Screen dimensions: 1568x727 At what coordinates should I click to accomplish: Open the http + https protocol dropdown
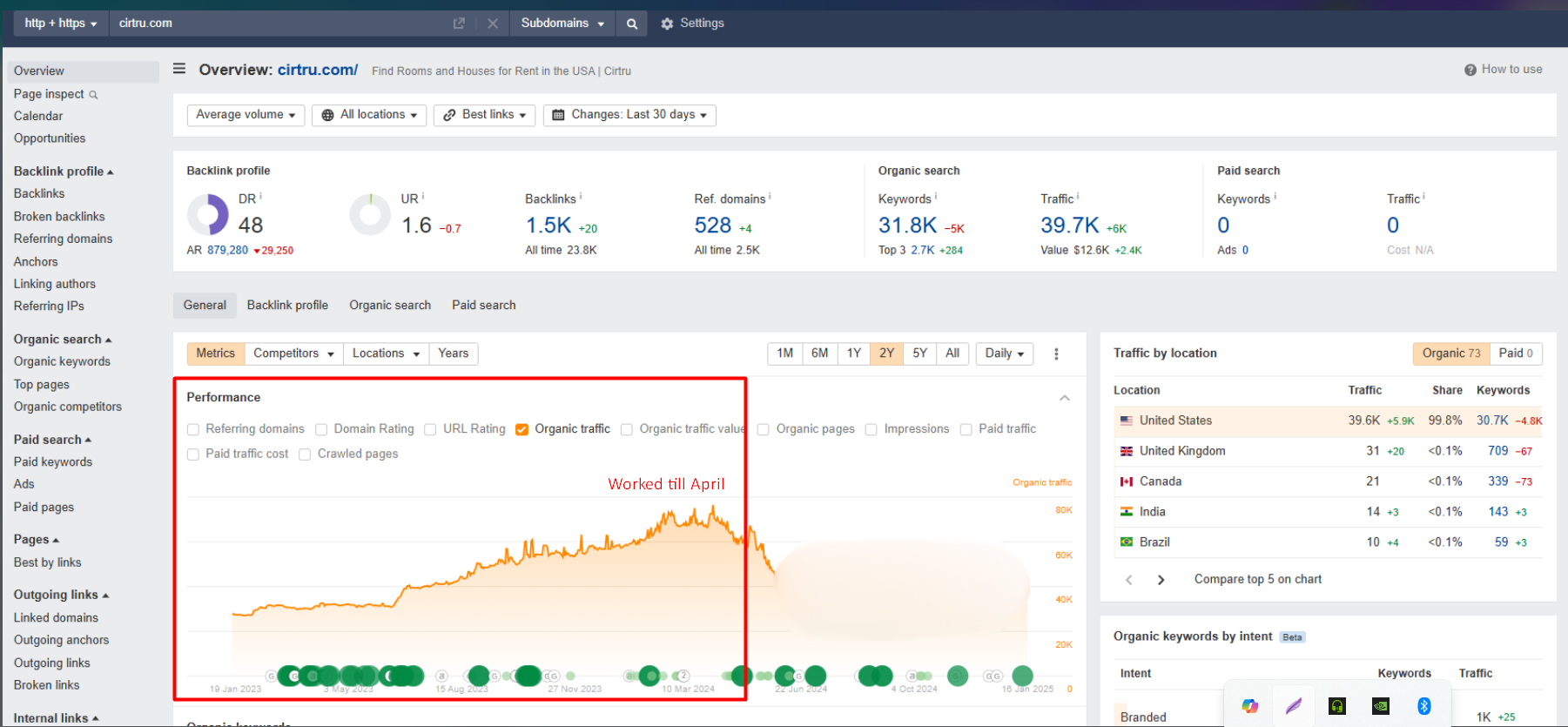click(x=60, y=24)
